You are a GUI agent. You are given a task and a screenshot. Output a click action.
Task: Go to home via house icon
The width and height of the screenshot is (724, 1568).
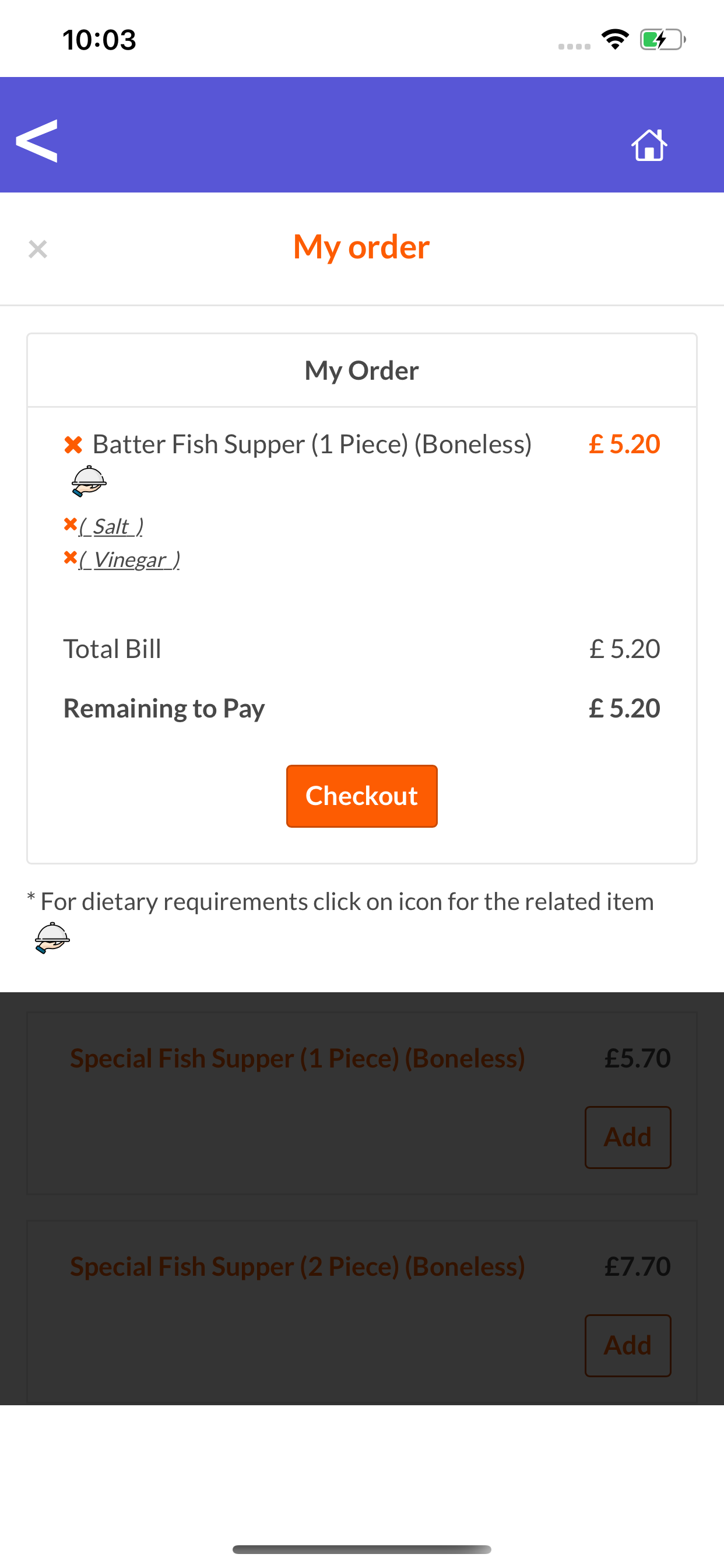[649, 145]
